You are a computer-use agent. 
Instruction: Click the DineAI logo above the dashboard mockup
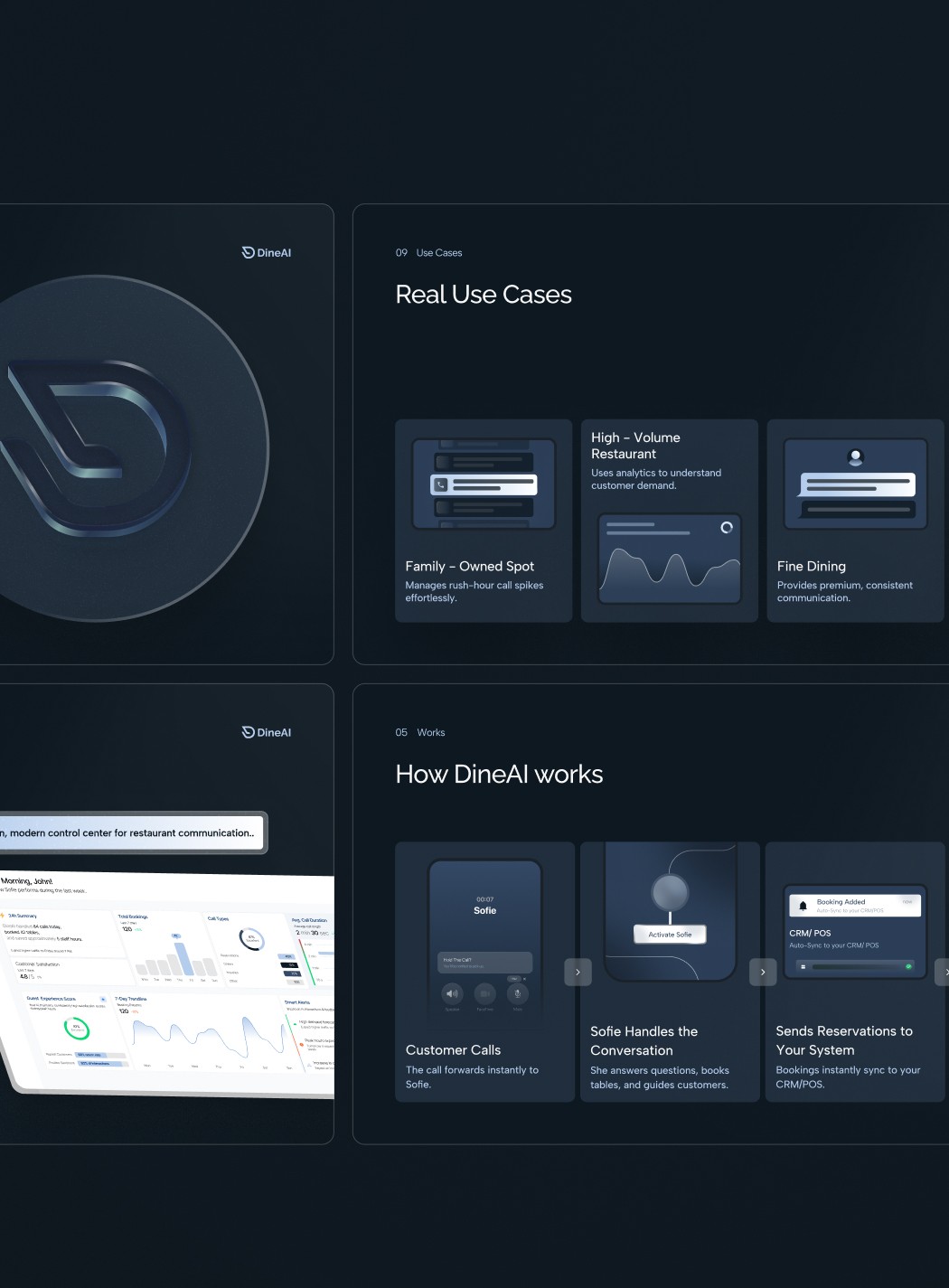point(267,733)
